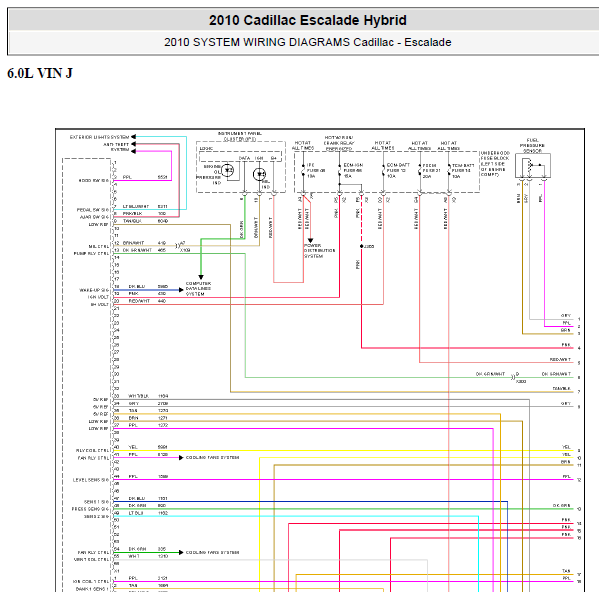599x592 pixels.
Task: Click the 'FSCM' fuse 20A label
Action: click(x=431, y=171)
